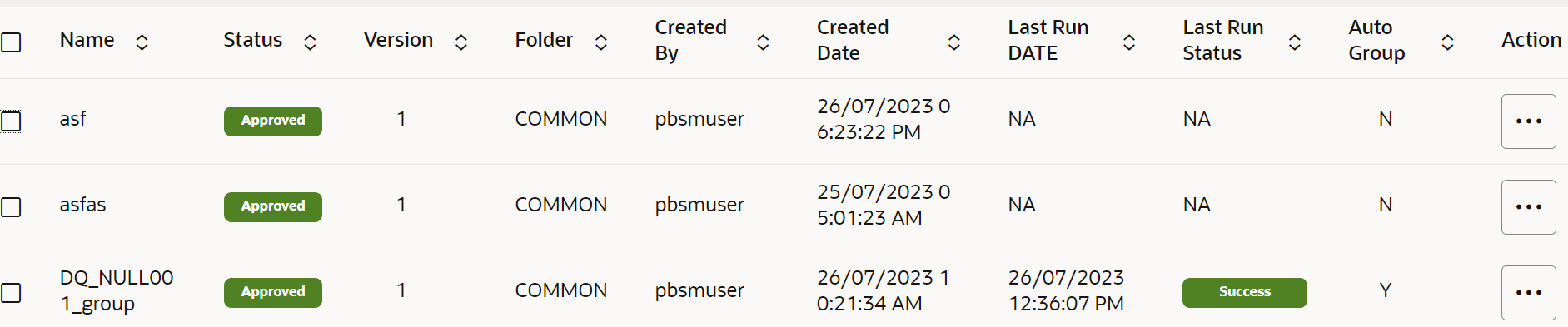Toggle the select-all checkbox in header

pos(11,42)
